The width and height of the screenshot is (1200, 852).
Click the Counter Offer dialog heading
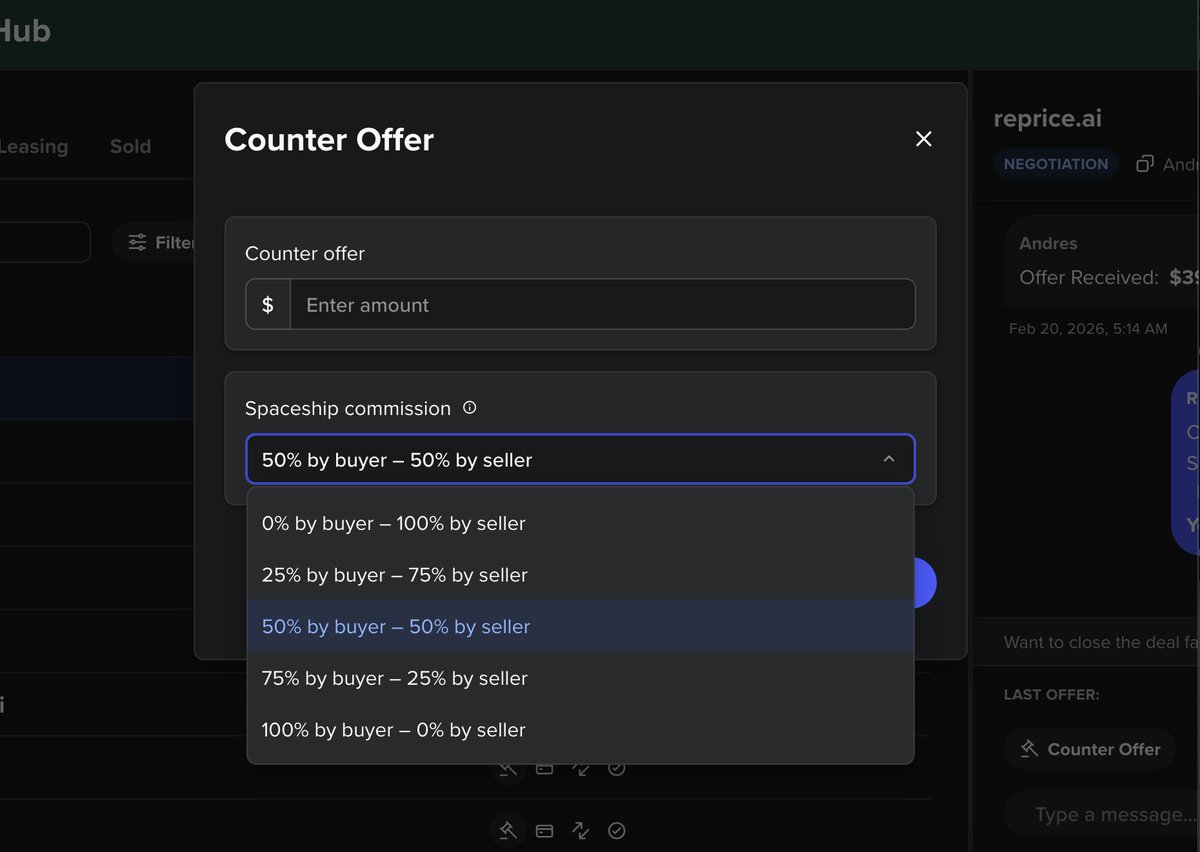(x=329, y=139)
